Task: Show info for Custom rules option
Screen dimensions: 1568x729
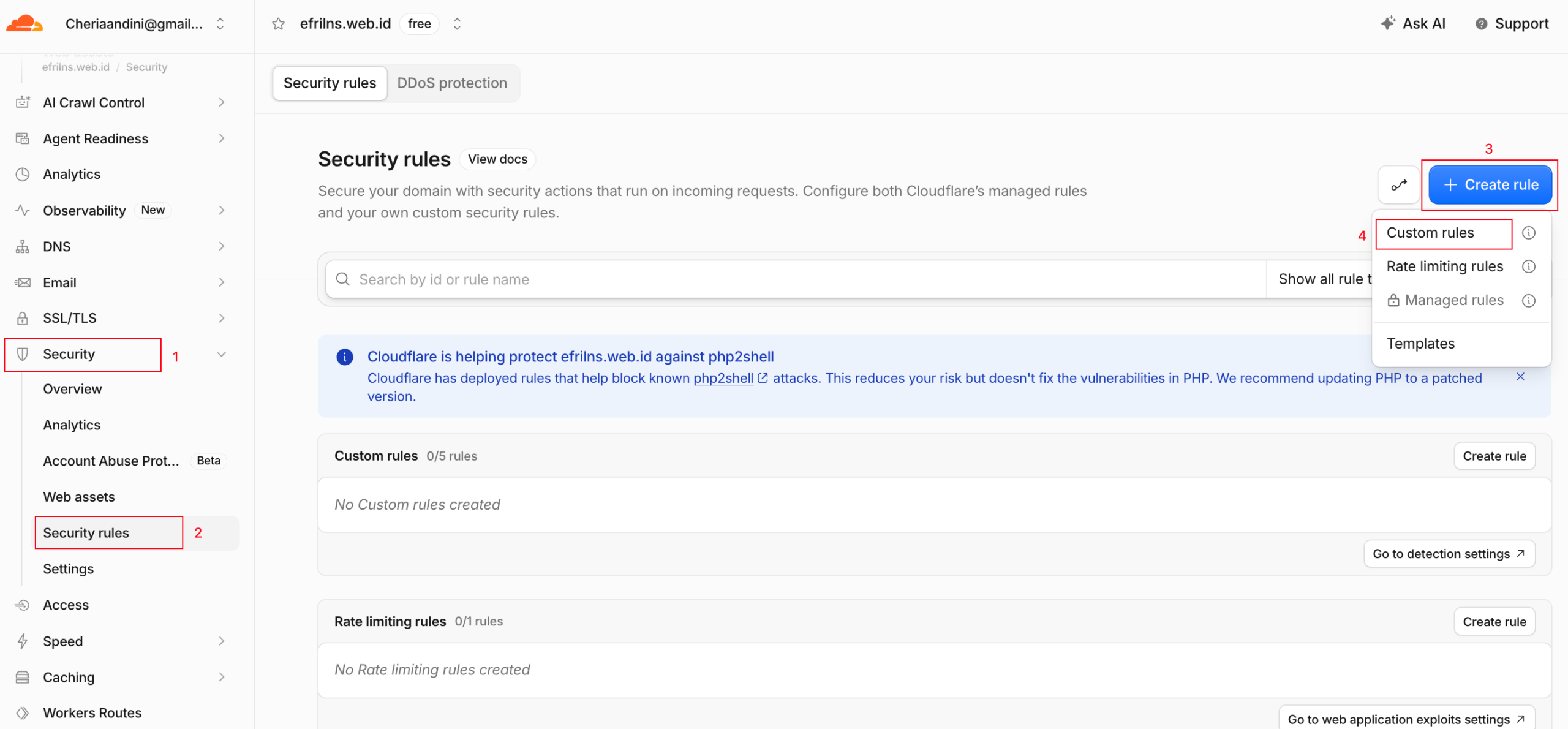Action: 1529,233
